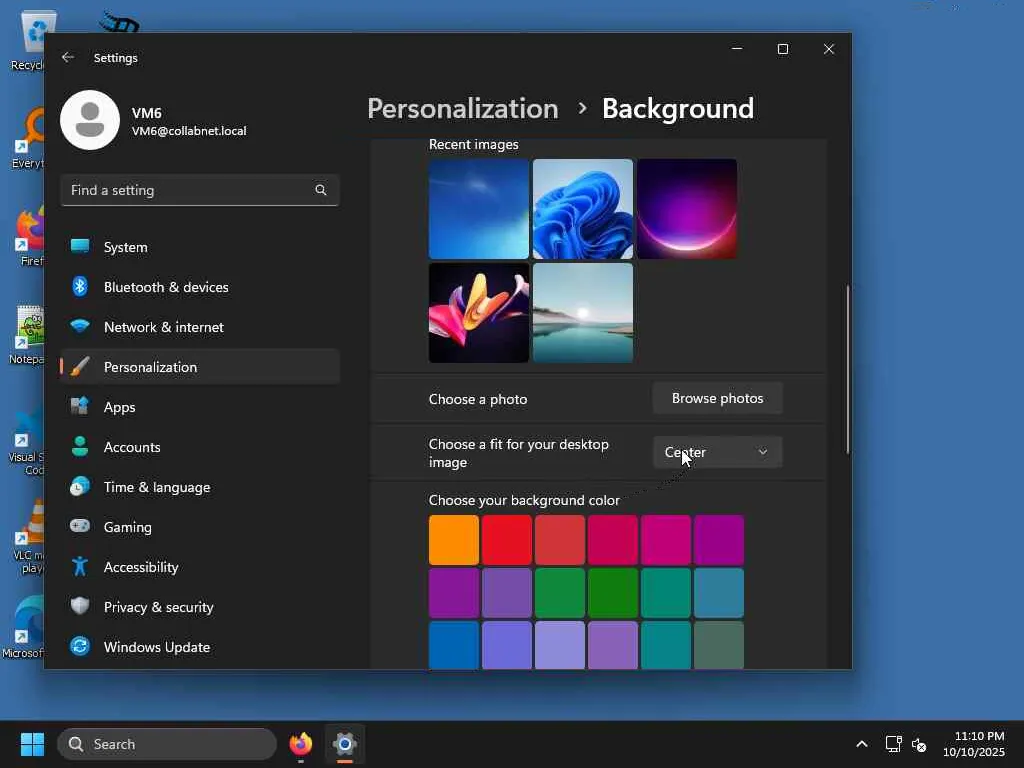Click the Find a setting search box

coord(190,190)
